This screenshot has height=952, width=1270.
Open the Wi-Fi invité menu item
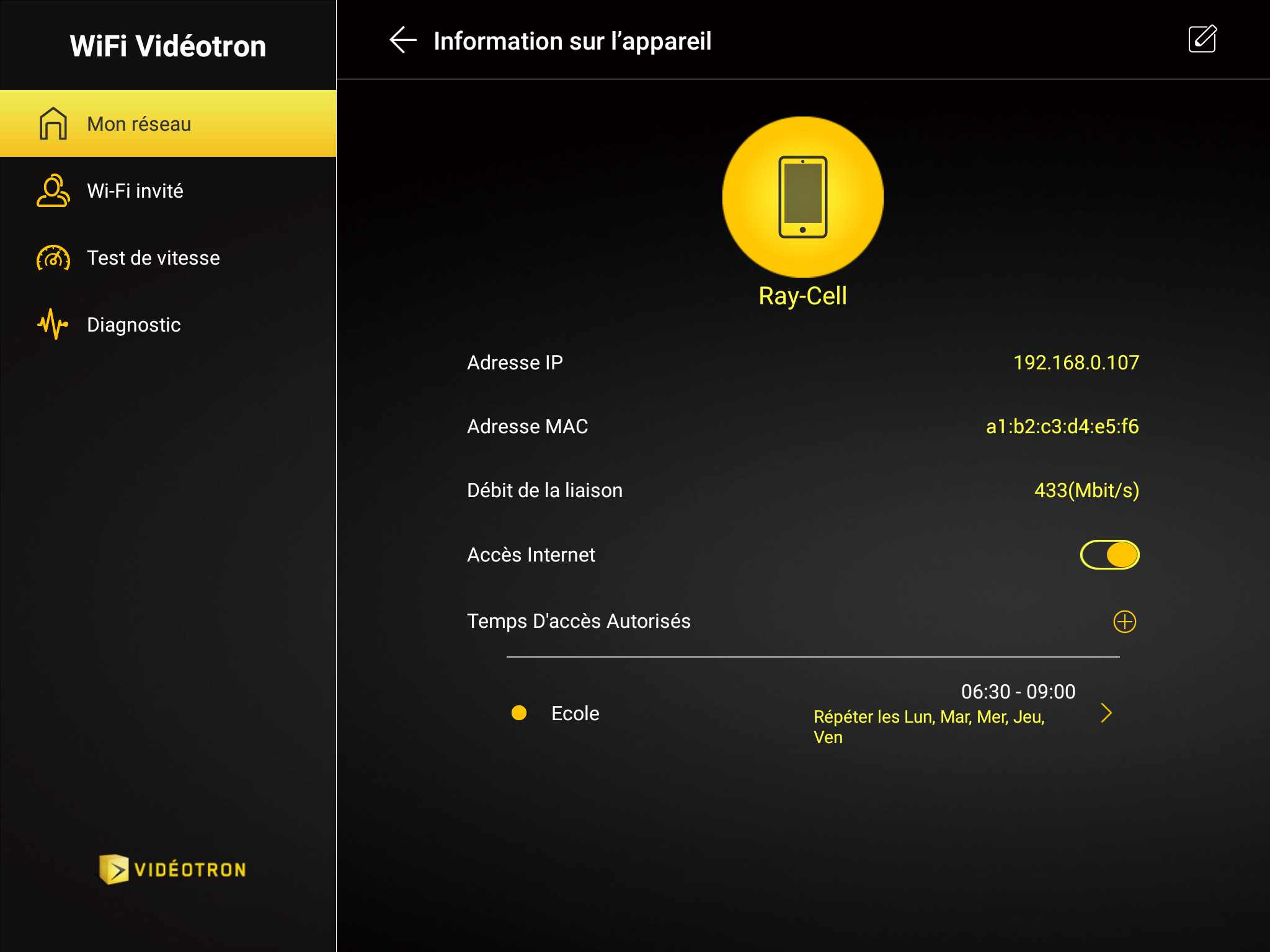(x=168, y=190)
